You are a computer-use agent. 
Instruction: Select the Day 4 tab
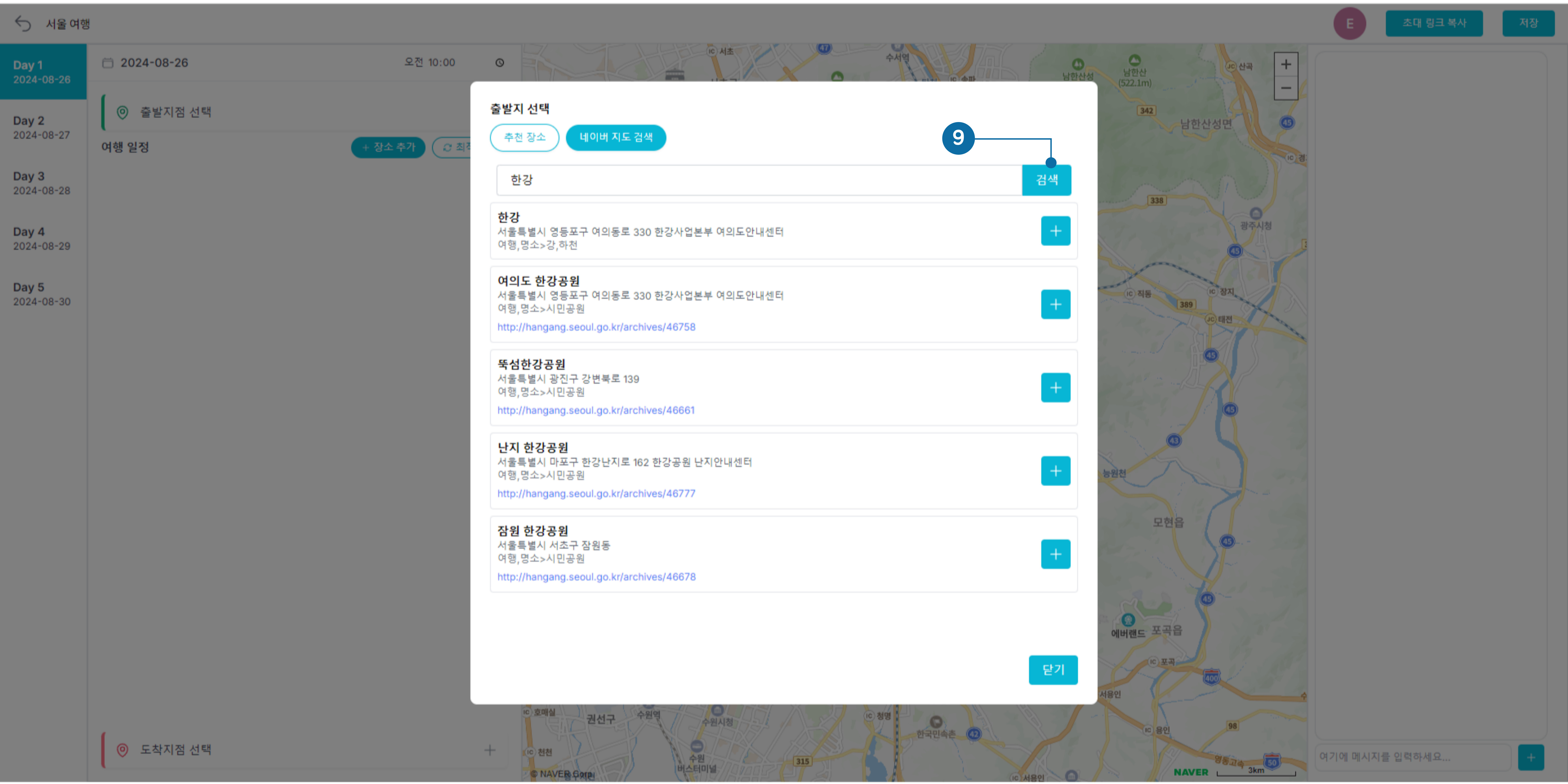(43, 238)
